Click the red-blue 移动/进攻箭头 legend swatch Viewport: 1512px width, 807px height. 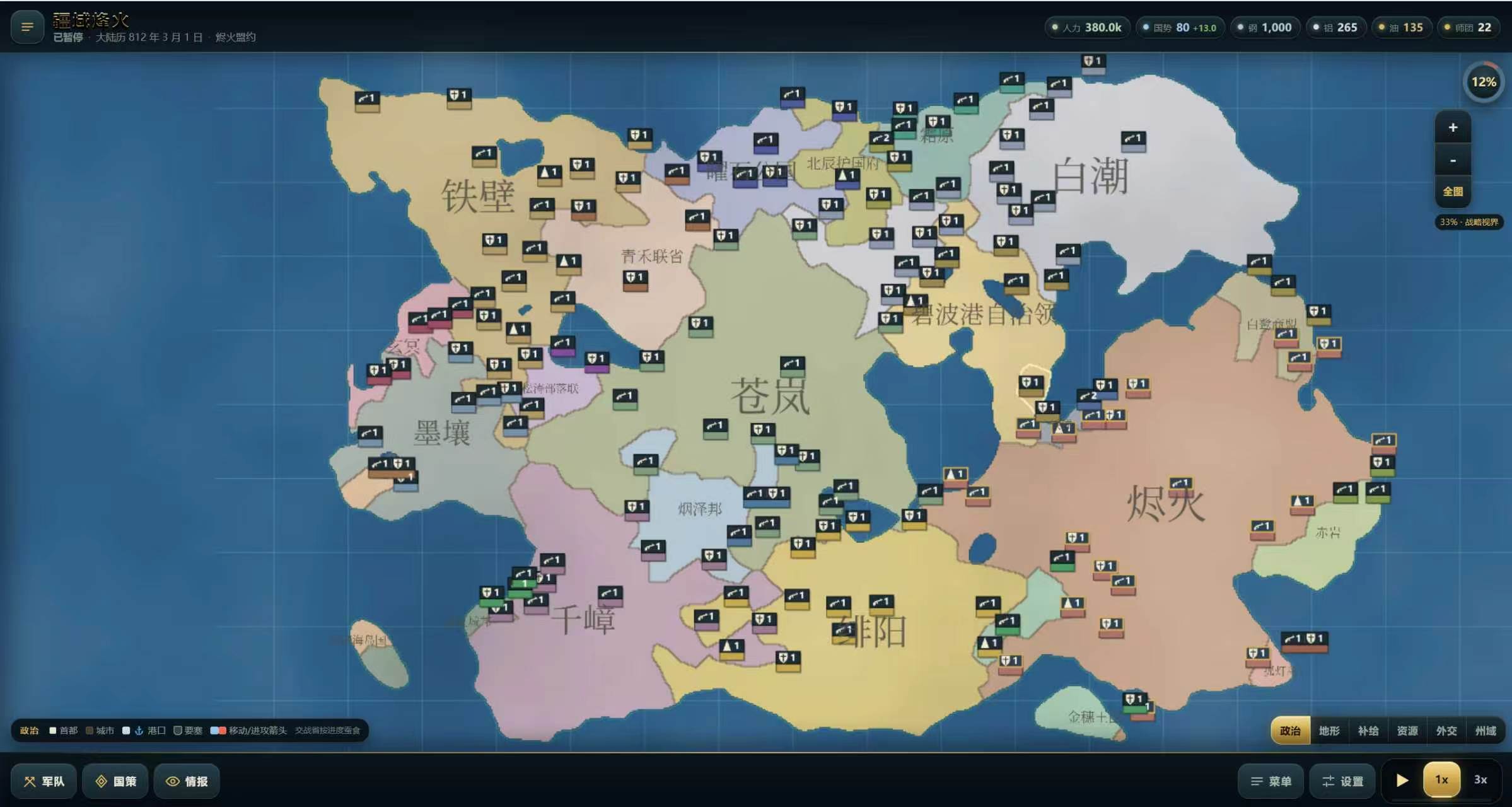pos(218,730)
